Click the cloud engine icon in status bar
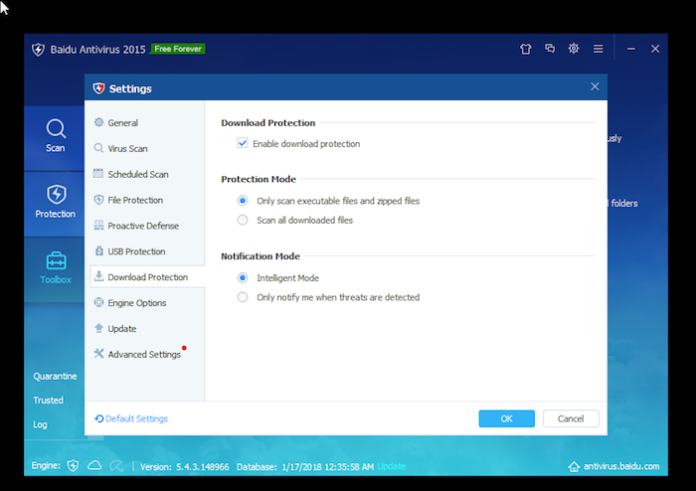The height and width of the screenshot is (491, 696). pyautogui.click(x=94, y=465)
